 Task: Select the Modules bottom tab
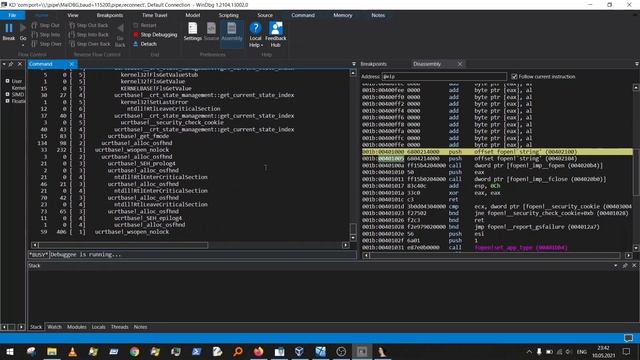click(x=77, y=327)
